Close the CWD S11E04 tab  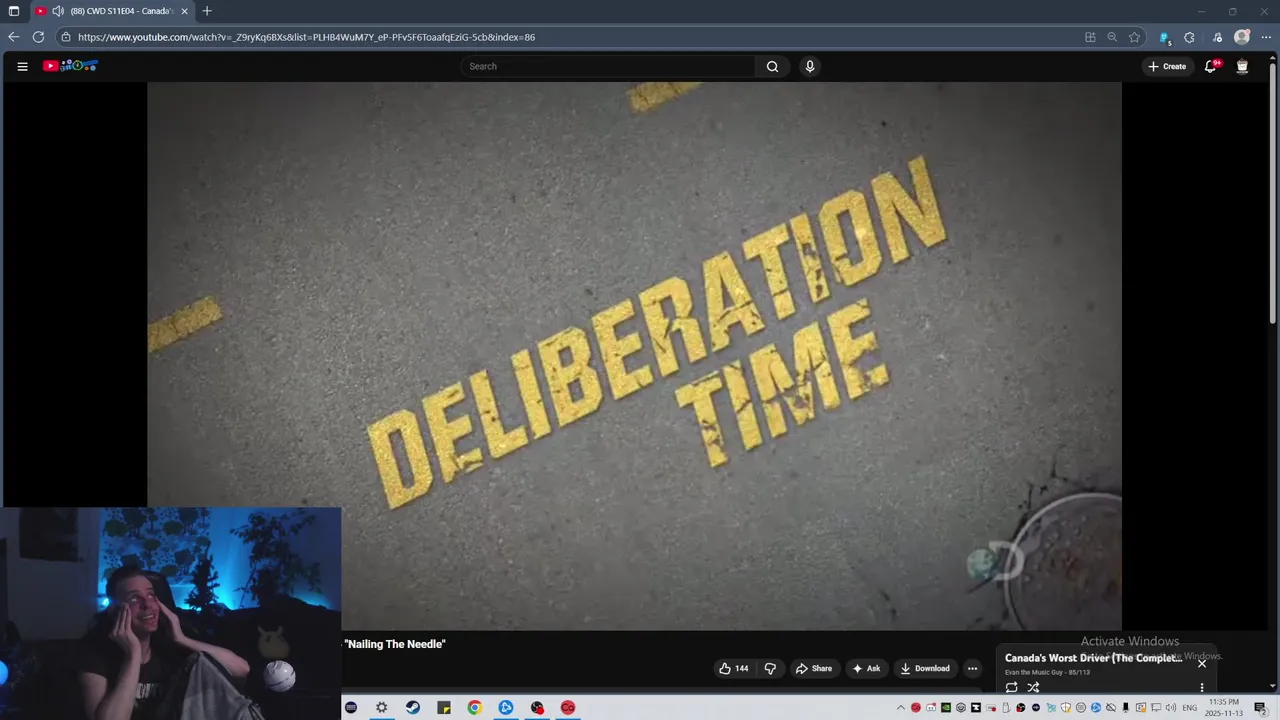click(184, 11)
